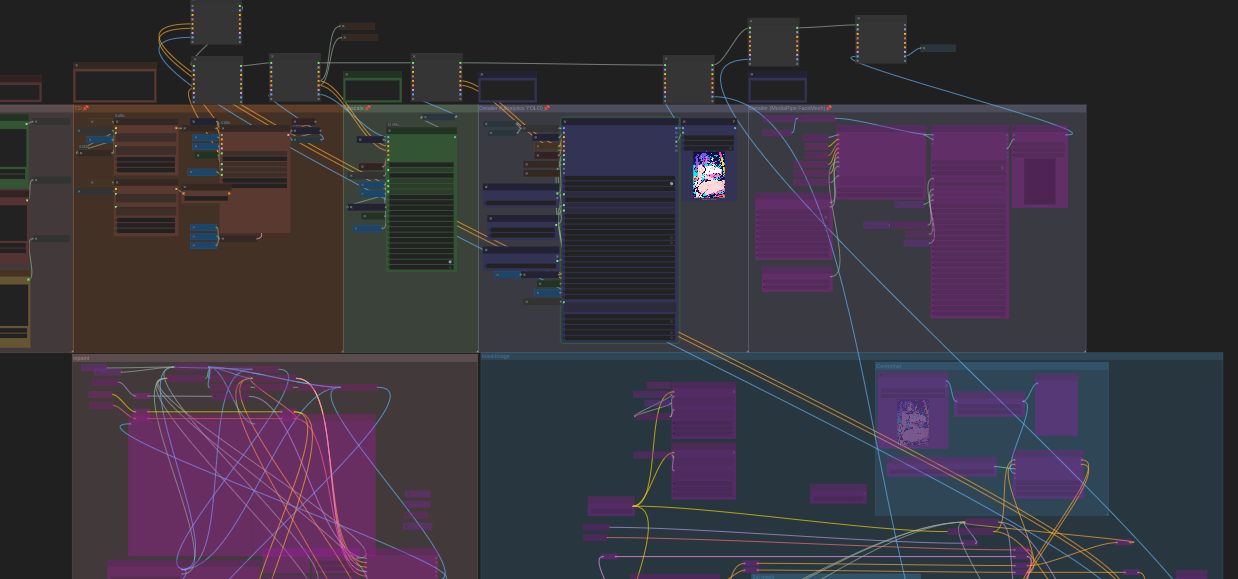The image size is (1238, 579).
Task: Select the purple-outlined node above the FaceMesh group
Action: tap(777, 87)
